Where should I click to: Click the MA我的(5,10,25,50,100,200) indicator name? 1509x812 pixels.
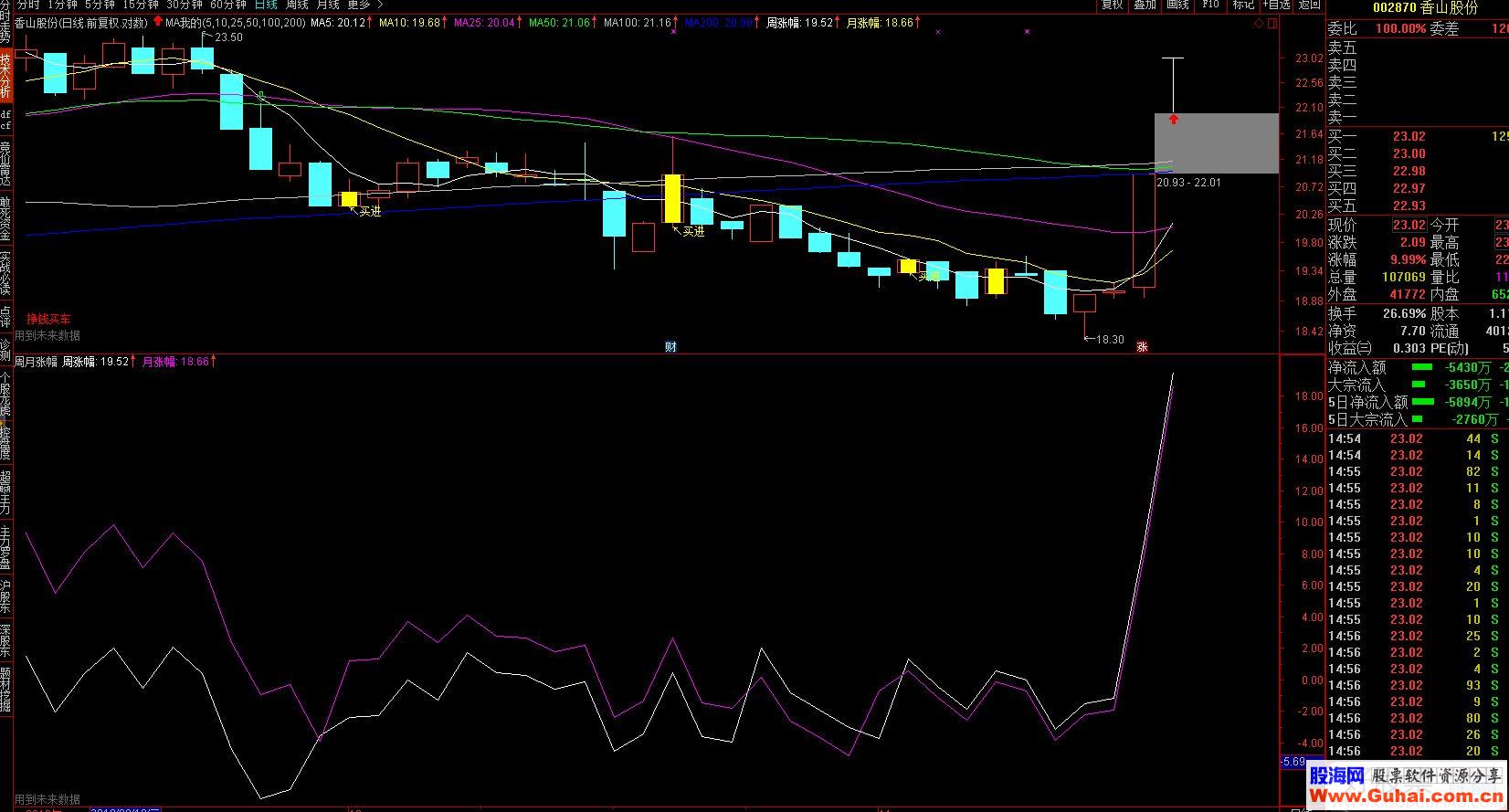235,23
